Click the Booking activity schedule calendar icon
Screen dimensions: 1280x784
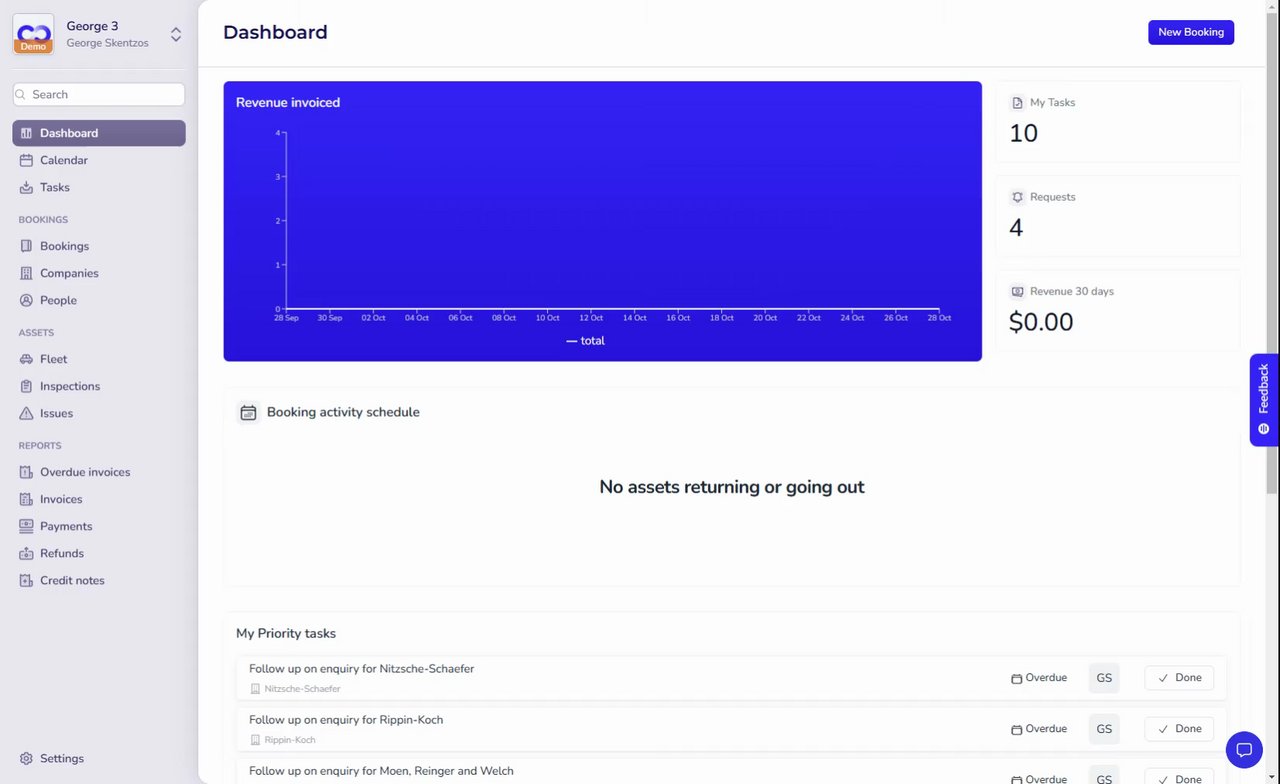coord(248,412)
